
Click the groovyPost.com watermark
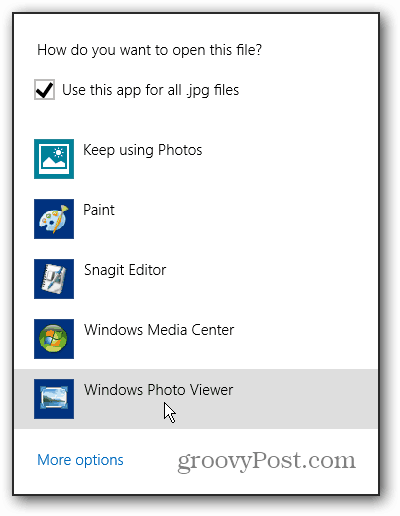pyautogui.click(x=267, y=462)
